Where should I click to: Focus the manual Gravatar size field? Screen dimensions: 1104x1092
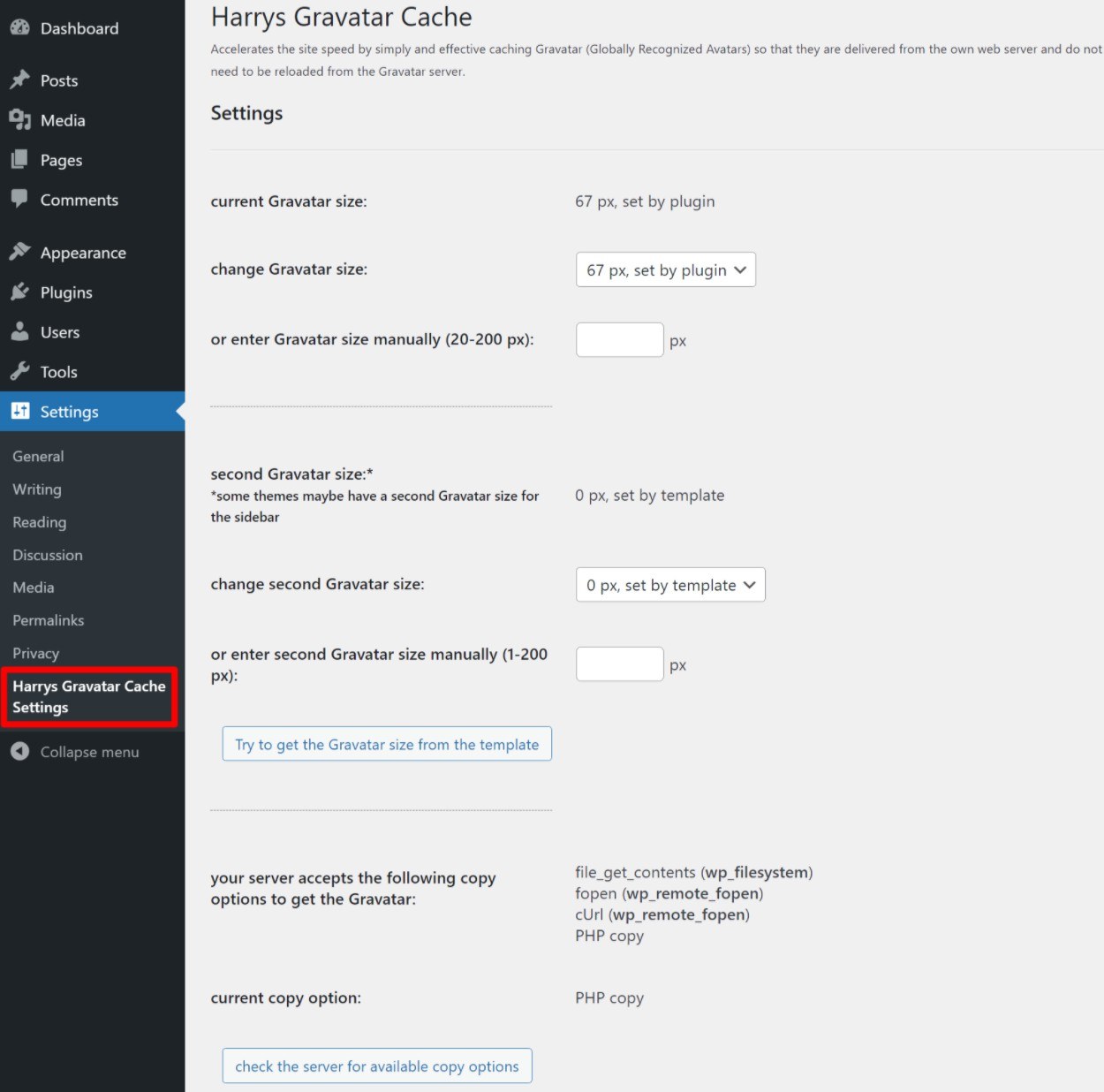click(620, 339)
